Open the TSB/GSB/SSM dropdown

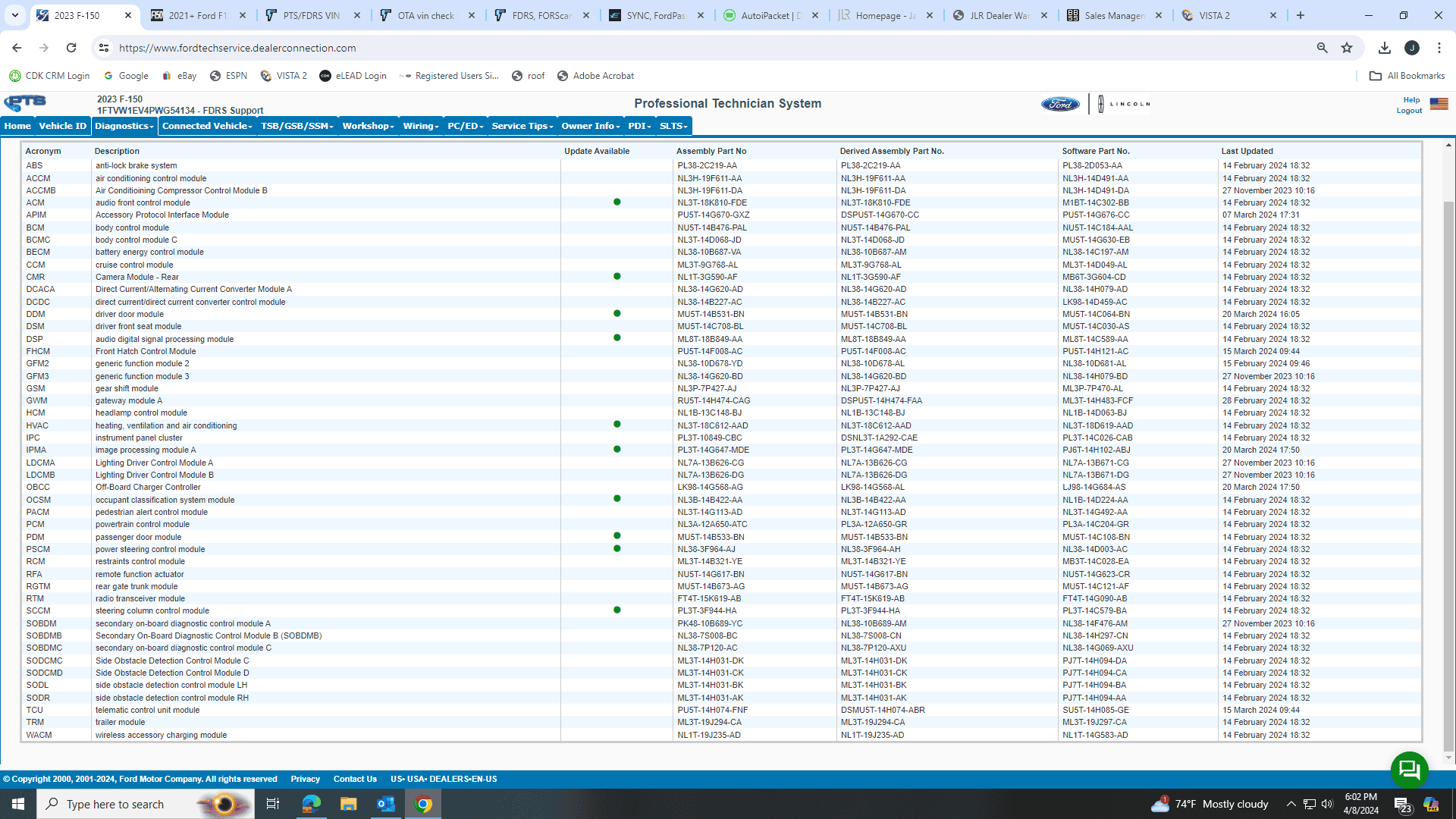click(297, 126)
